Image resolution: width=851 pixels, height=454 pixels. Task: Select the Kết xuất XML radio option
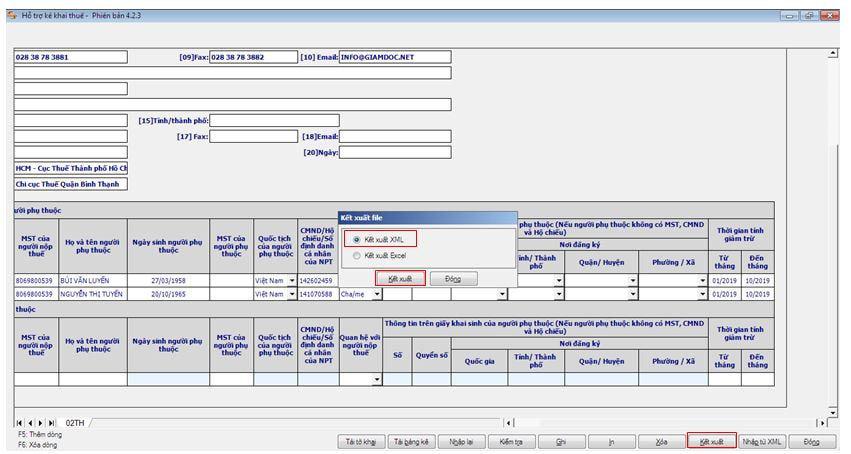[x=358, y=239]
